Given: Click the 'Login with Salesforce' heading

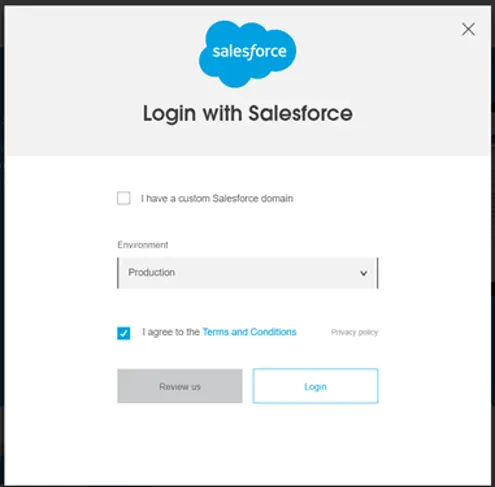Looking at the screenshot, I should tap(248, 113).
